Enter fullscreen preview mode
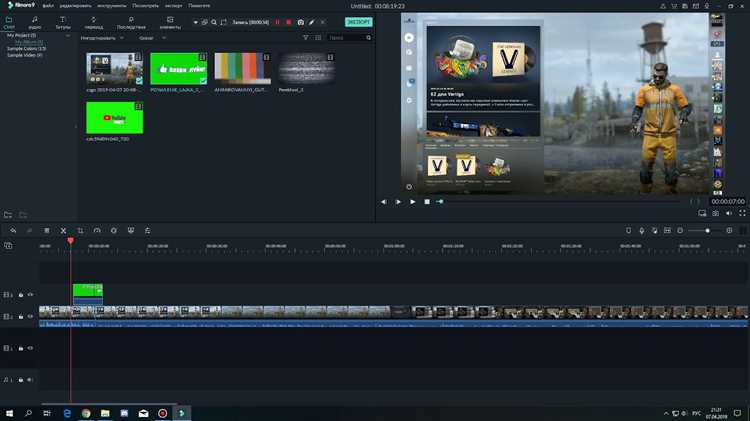The width and height of the screenshot is (750, 421). pyautogui.click(x=742, y=213)
